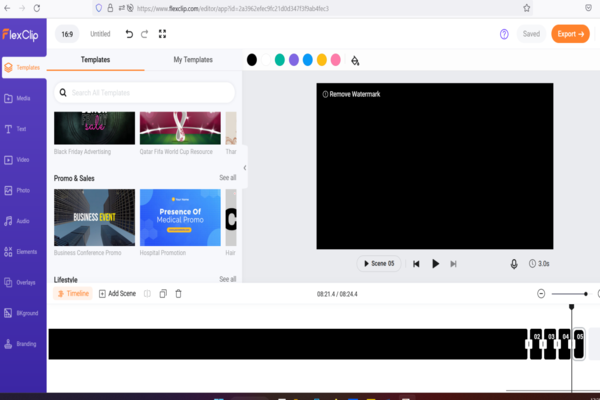Select the purple color swatch

click(x=293, y=60)
